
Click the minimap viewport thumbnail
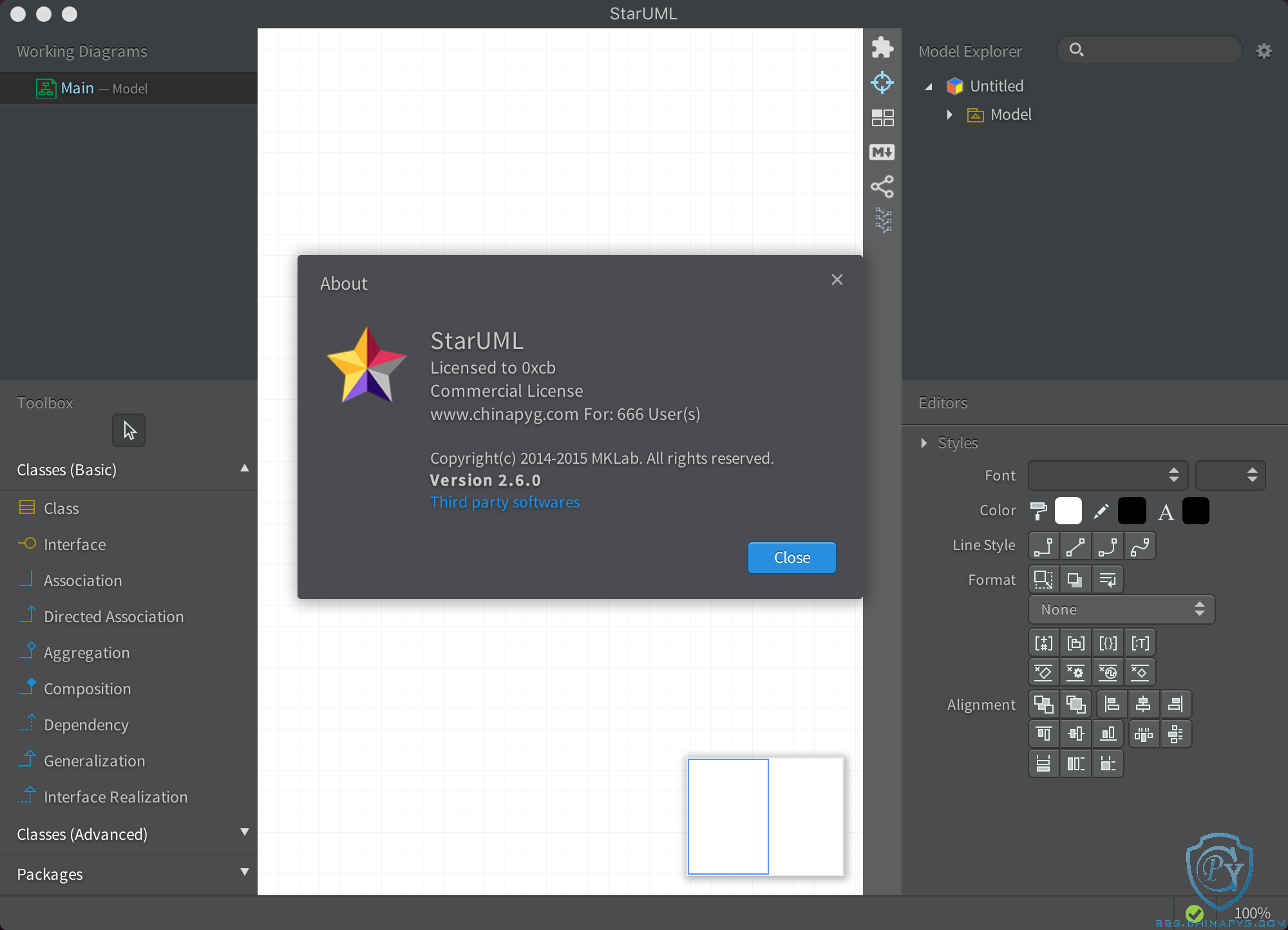point(728,817)
